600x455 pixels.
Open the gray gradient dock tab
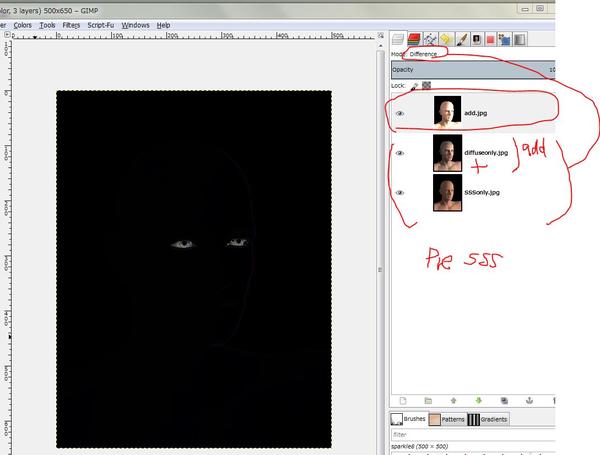(x=519, y=39)
